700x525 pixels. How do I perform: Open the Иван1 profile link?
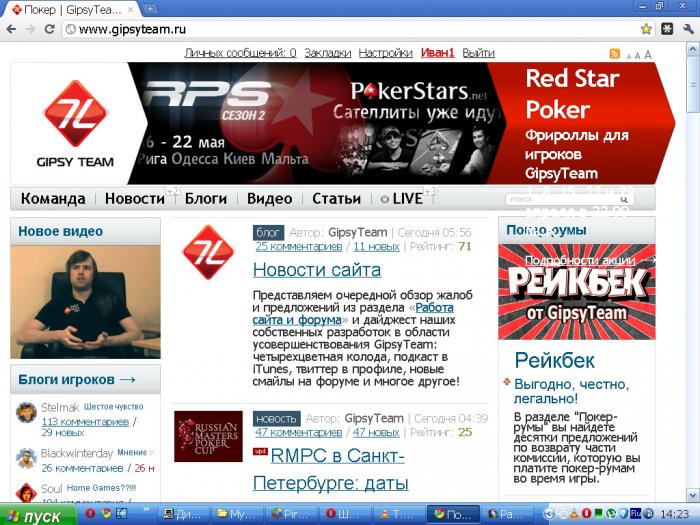click(x=437, y=53)
